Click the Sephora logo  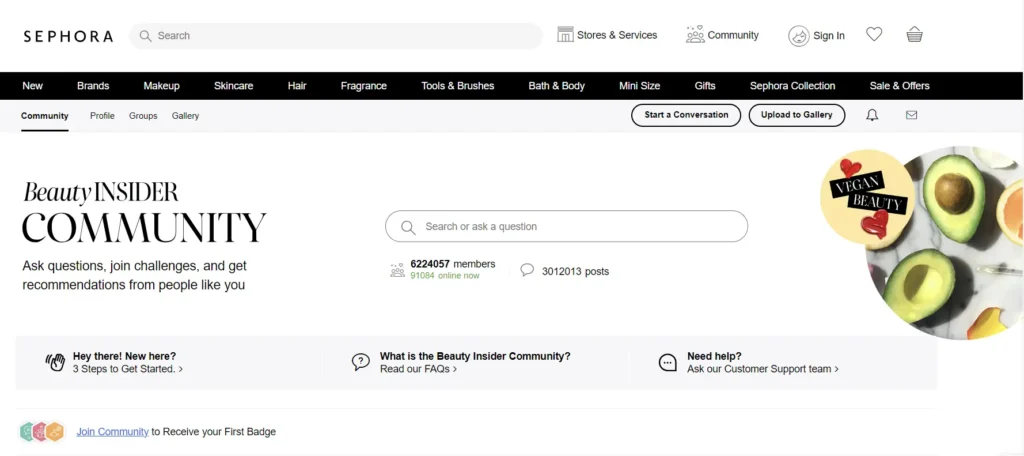click(x=68, y=36)
